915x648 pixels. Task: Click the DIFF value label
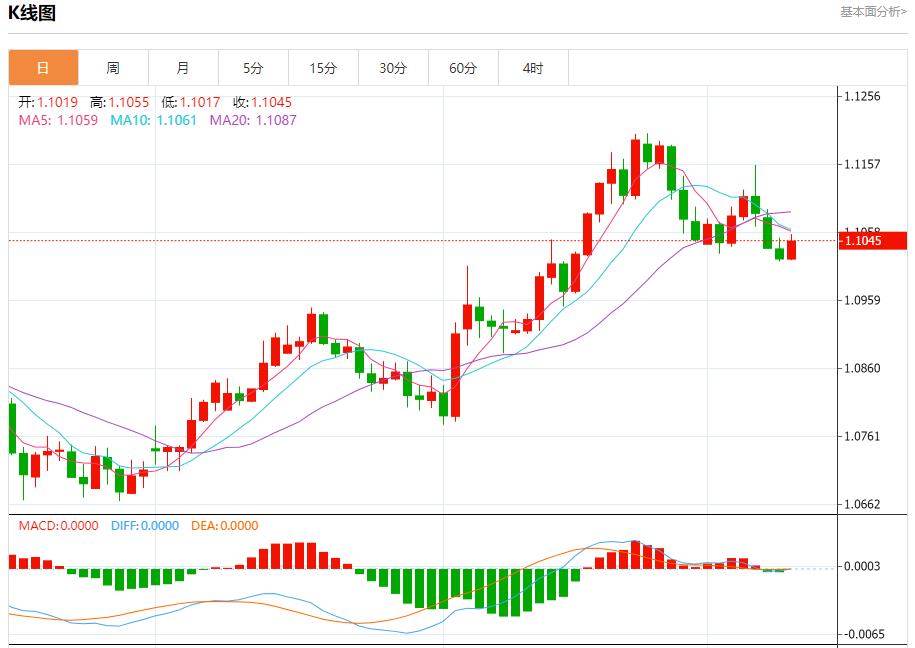pyautogui.click(x=144, y=525)
